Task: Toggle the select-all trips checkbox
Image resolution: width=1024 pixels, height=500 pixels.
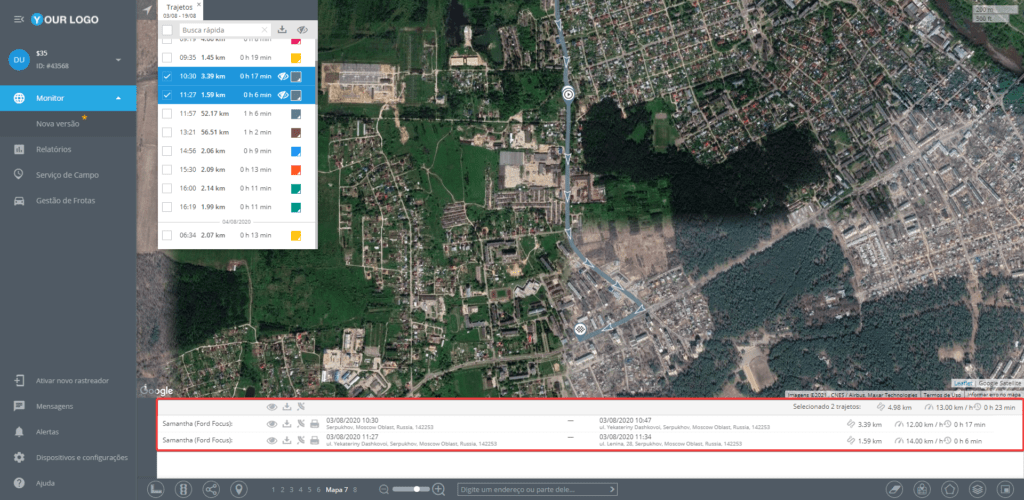Action: pos(168,30)
